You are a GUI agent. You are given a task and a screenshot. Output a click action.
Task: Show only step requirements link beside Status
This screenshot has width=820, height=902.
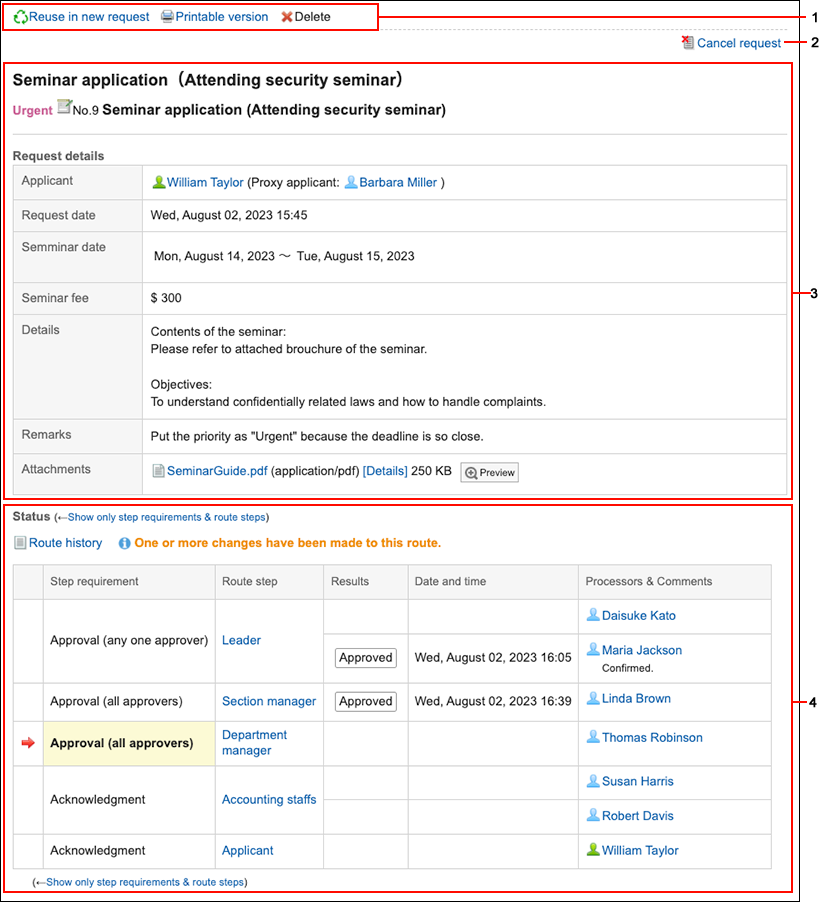[166, 517]
